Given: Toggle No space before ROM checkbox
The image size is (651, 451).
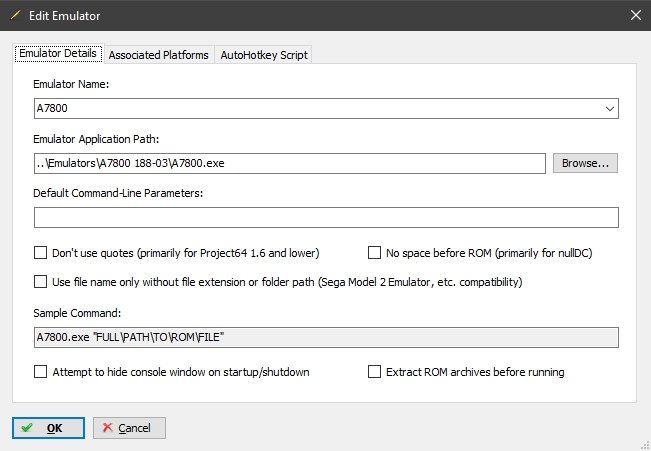Looking at the screenshot, I should [x=374, y=252].
